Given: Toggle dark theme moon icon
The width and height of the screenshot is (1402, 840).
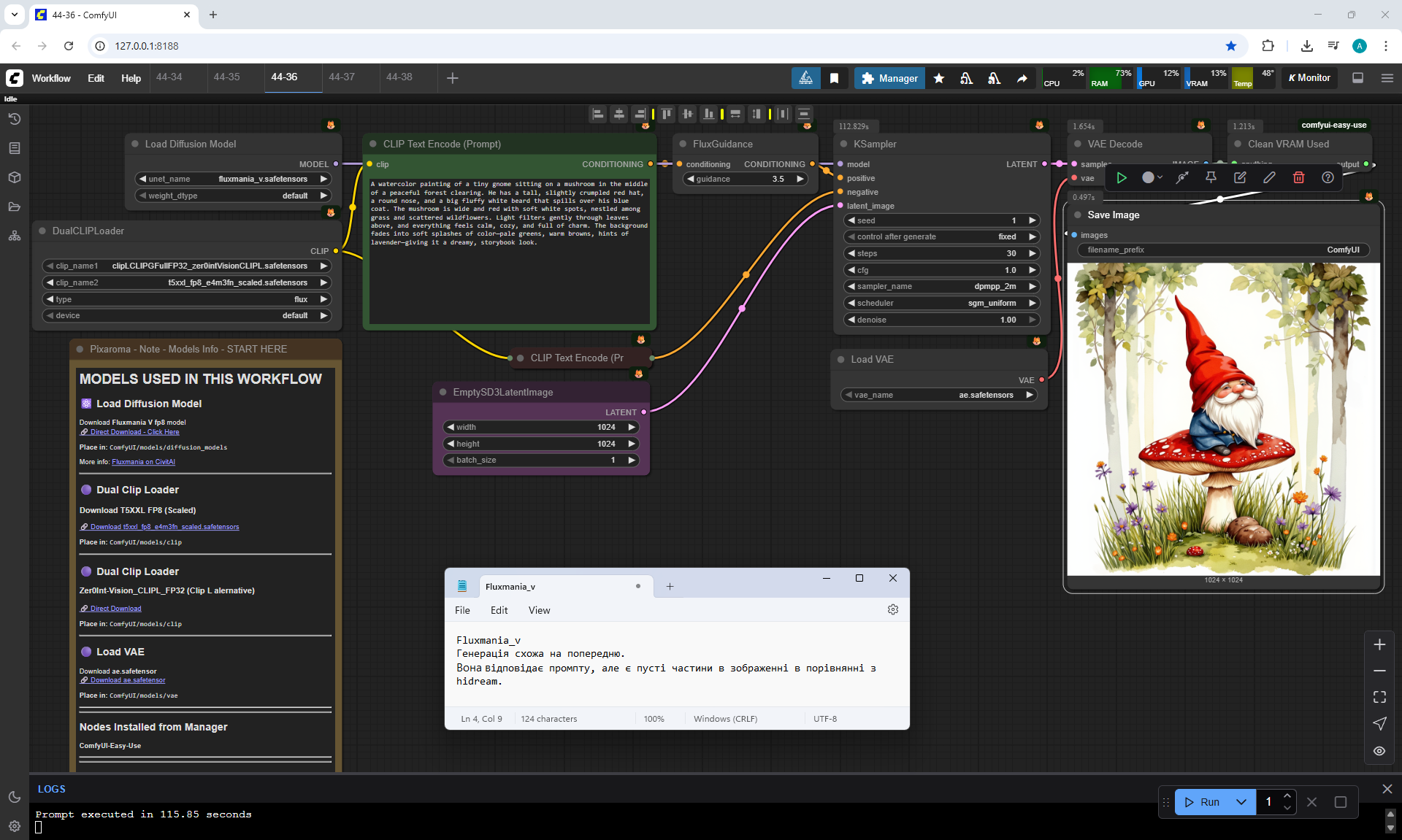Looking at the screenshot, I should pyautogui.click(x=15, y=797).
